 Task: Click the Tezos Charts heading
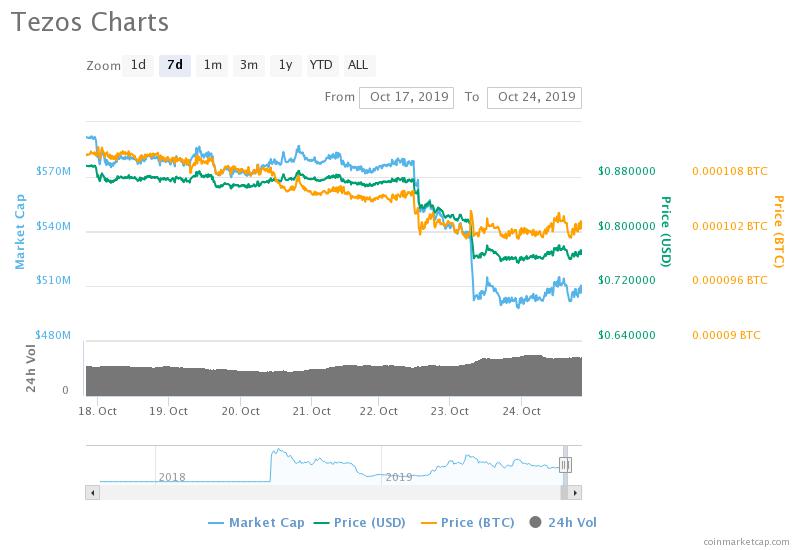(90, 22)
